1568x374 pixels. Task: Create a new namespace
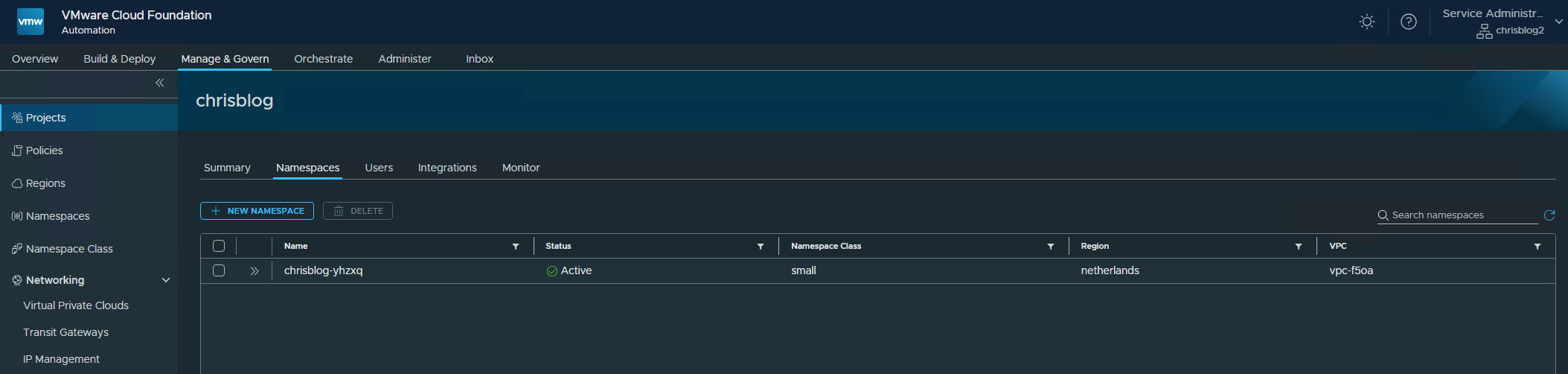(x=257, y=211)
